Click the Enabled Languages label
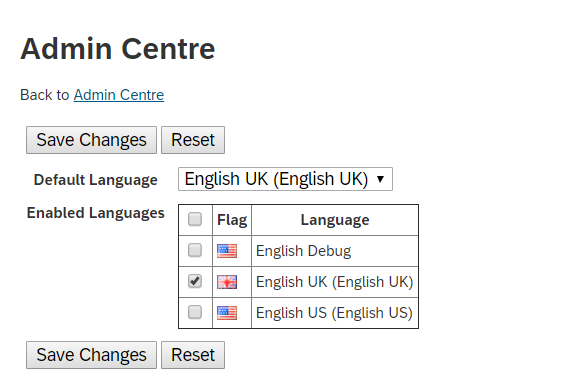 point(96,213)
